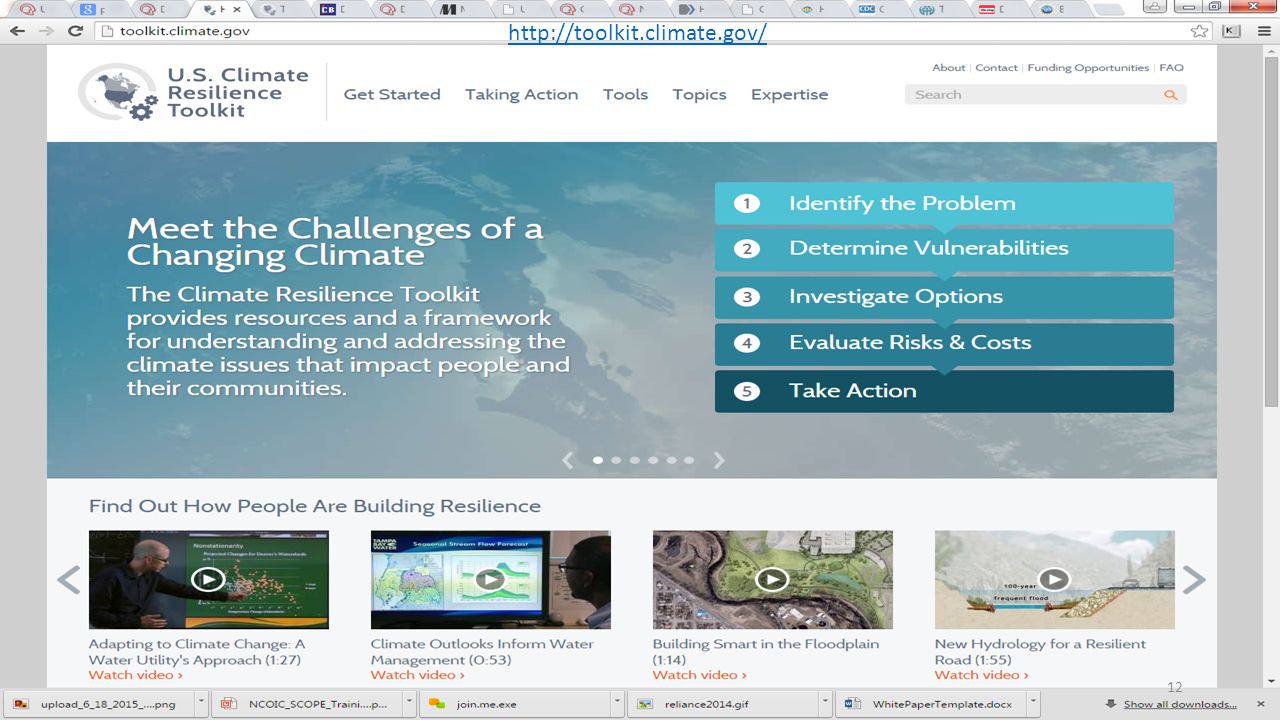Click the page icon in address bar

[x=108, y=31]
